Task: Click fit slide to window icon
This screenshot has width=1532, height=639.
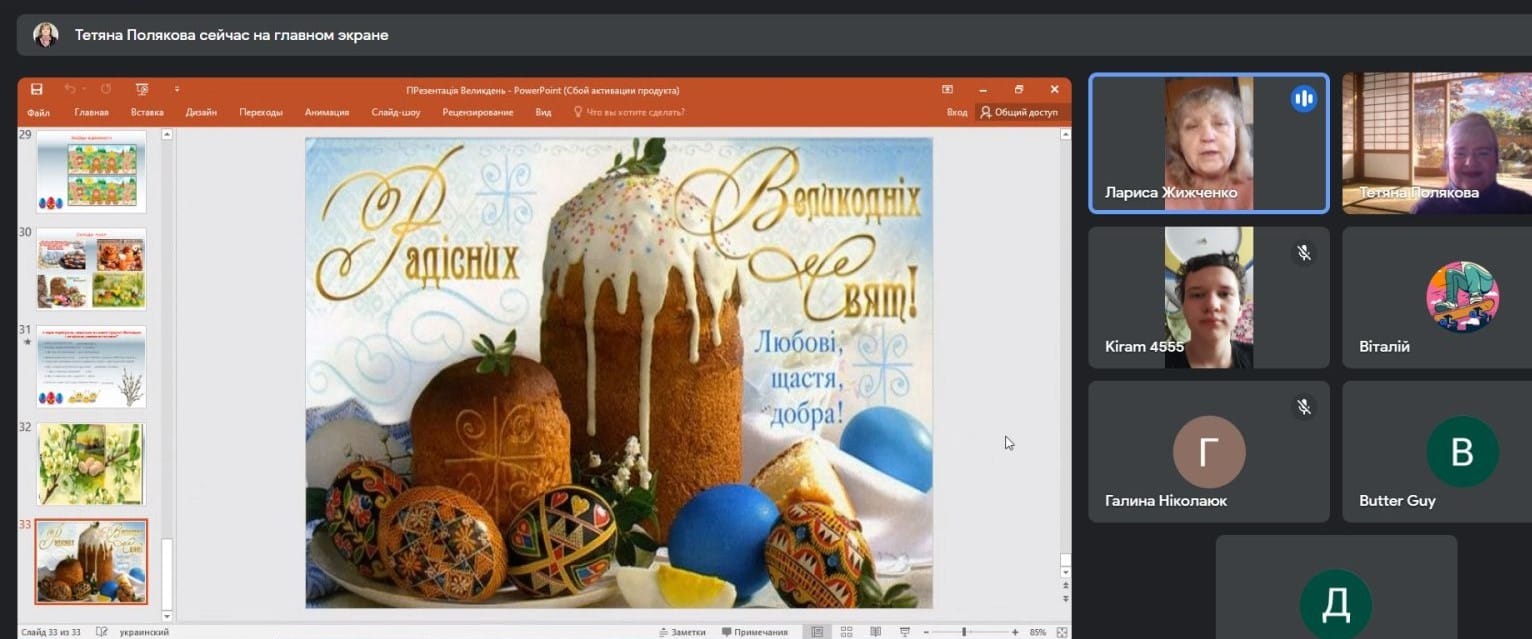Action: [1061, 632]
